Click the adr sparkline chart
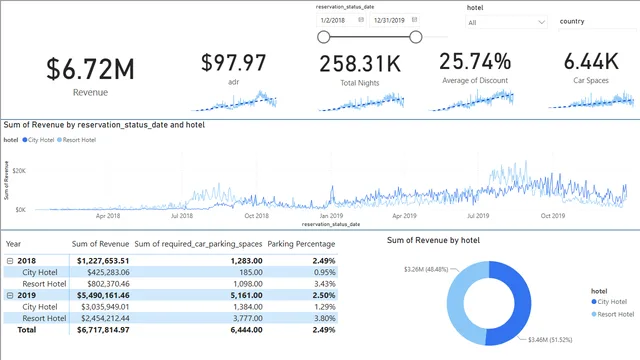Viewport: 640px width, 360px height. [x=233, y=100]
